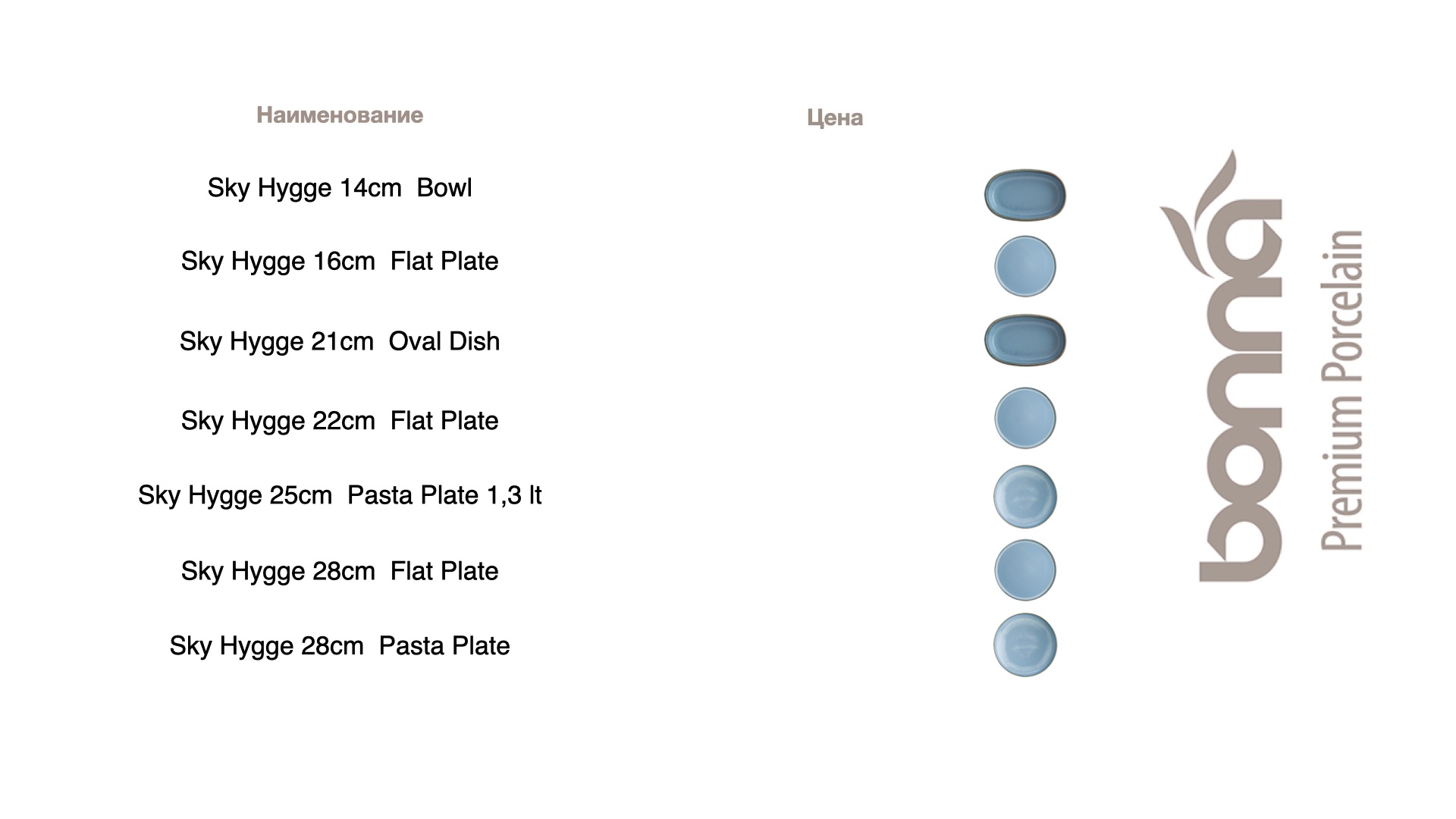The height and width of the screenshot is (819, 1456).
Task: Click the empty price cell beside 14cm Bowl
Action: [834, 188]
